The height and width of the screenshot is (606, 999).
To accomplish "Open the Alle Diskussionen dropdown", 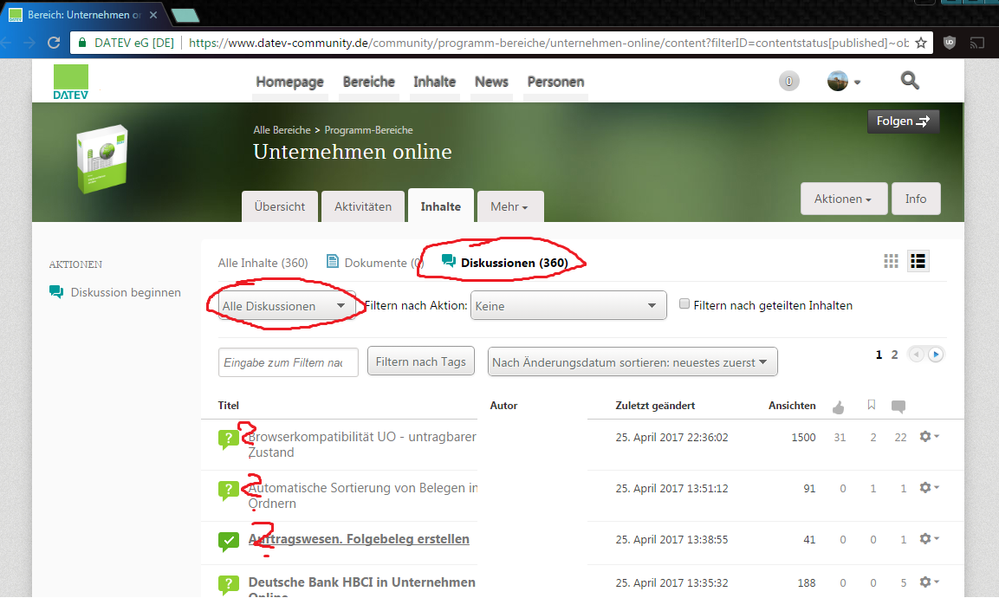I will (x=285, y=306).
